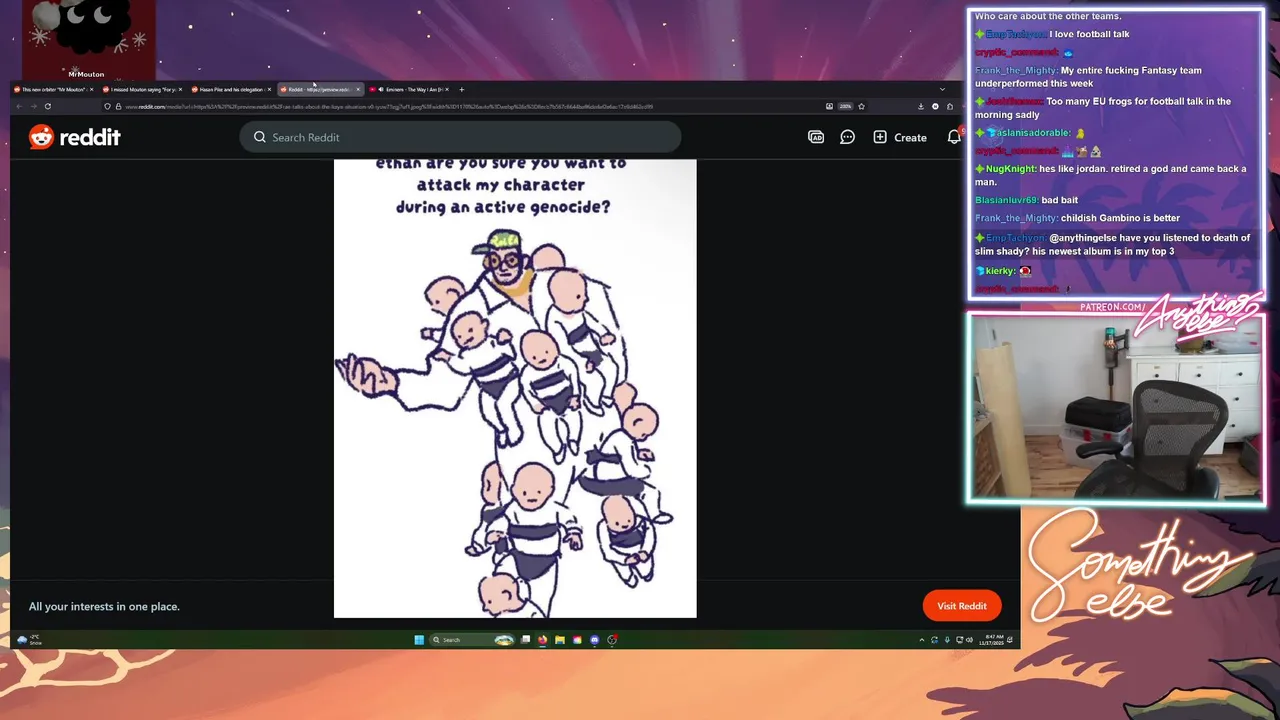Expand the list all tabs chevron
Image resolution: width=1280 pixels, height=720 pixels.
click(942, 89)
